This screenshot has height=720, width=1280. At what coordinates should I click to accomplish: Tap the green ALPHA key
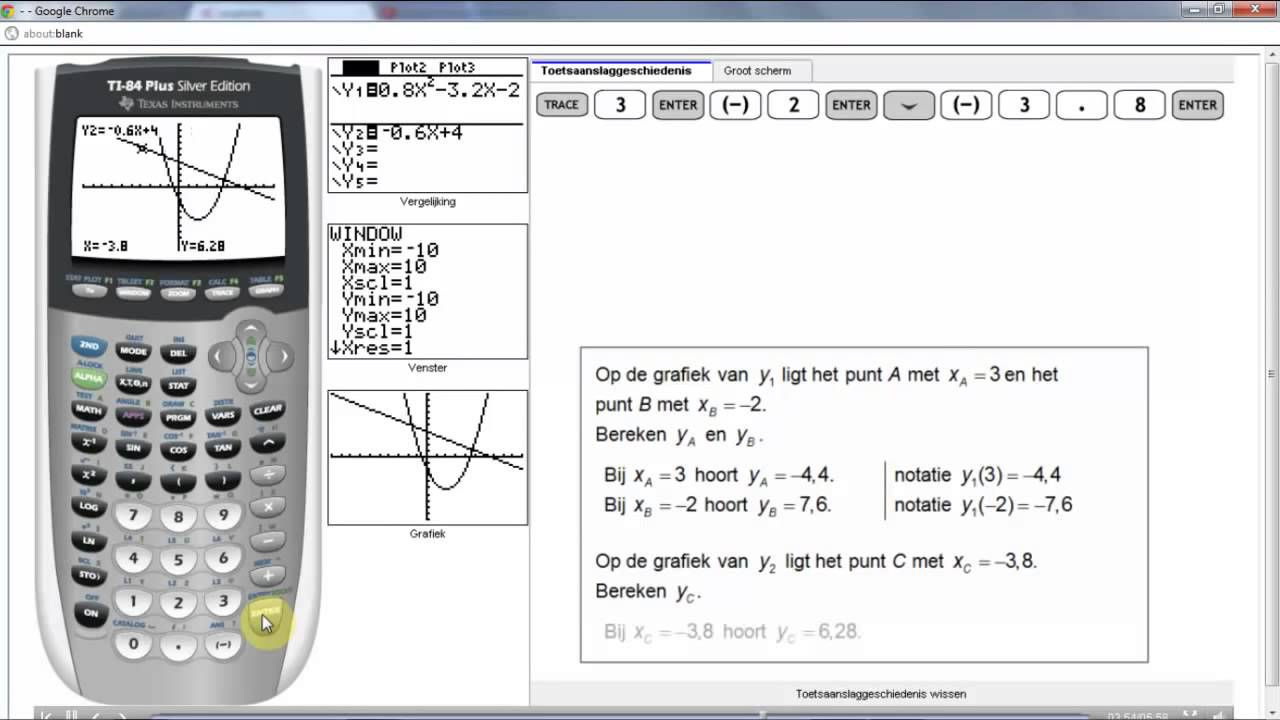tap(89, 377)
